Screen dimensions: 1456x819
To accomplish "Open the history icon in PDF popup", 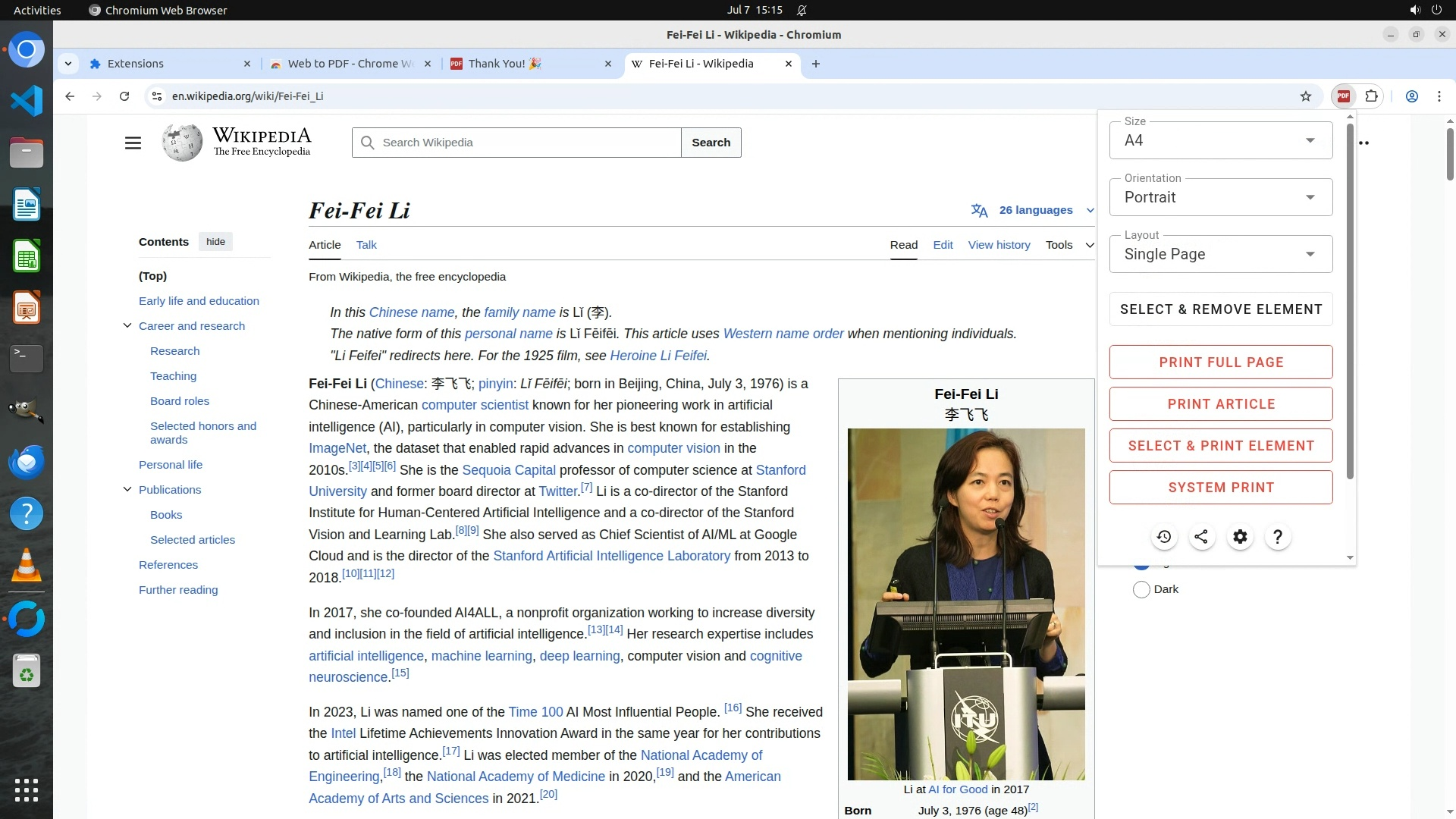I will coord(1164,537).
